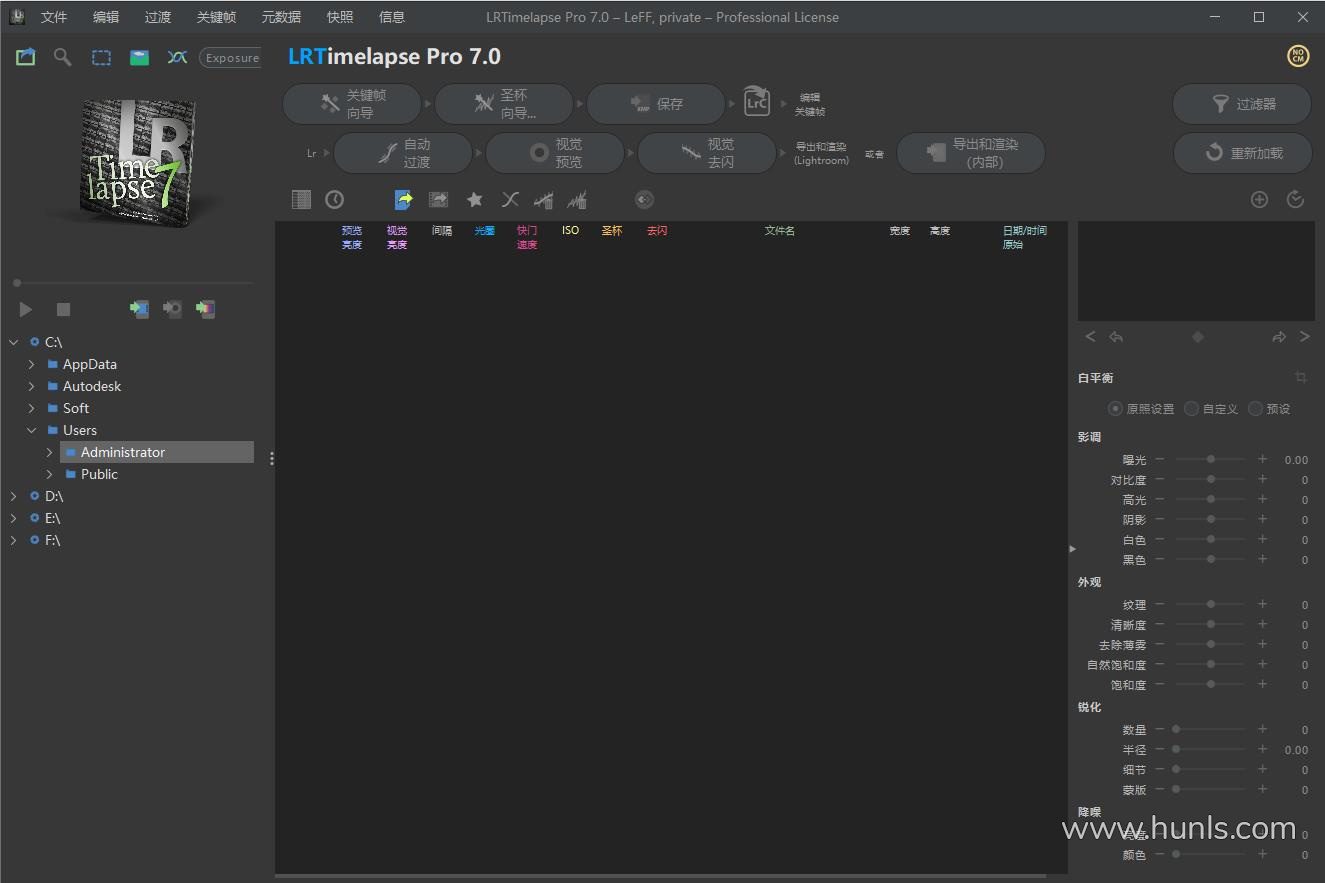1325x883 pixels.
Task: Click the curved forward arrow under preview
Action: (1278, 337)
